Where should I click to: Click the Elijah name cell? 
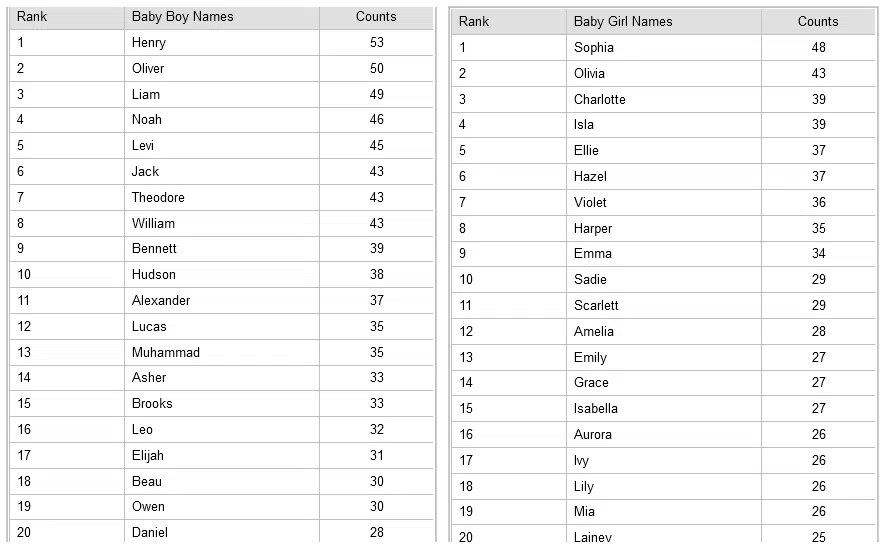coord(222,456)
